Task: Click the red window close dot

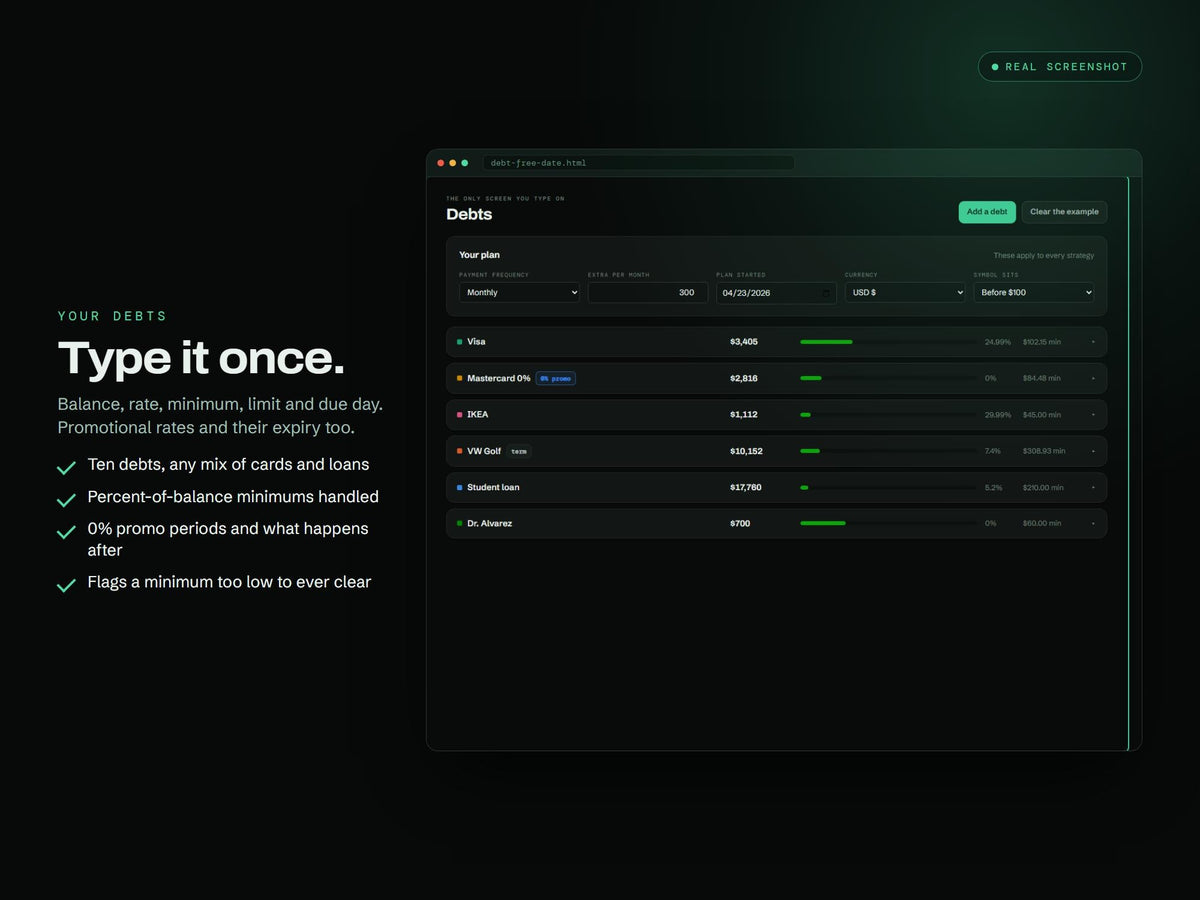Action: (441, 163)
